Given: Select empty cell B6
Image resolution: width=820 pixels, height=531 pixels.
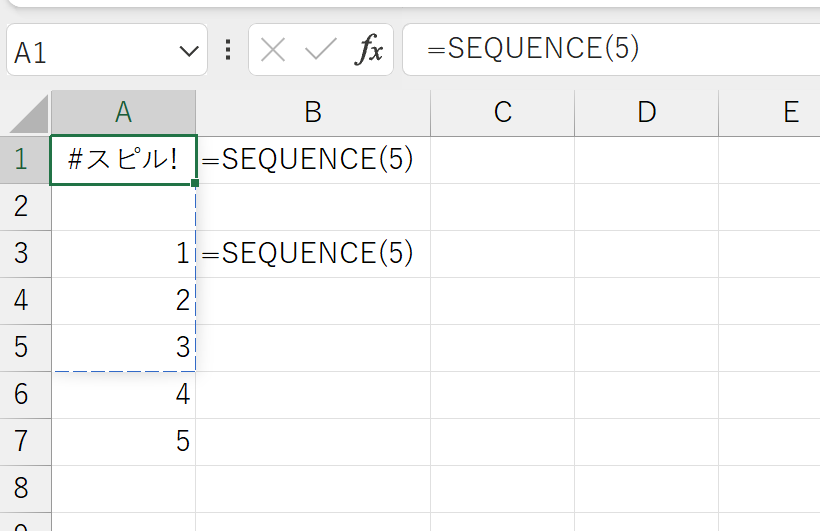Looking at the screenshot, I should (x=313, y=395).
